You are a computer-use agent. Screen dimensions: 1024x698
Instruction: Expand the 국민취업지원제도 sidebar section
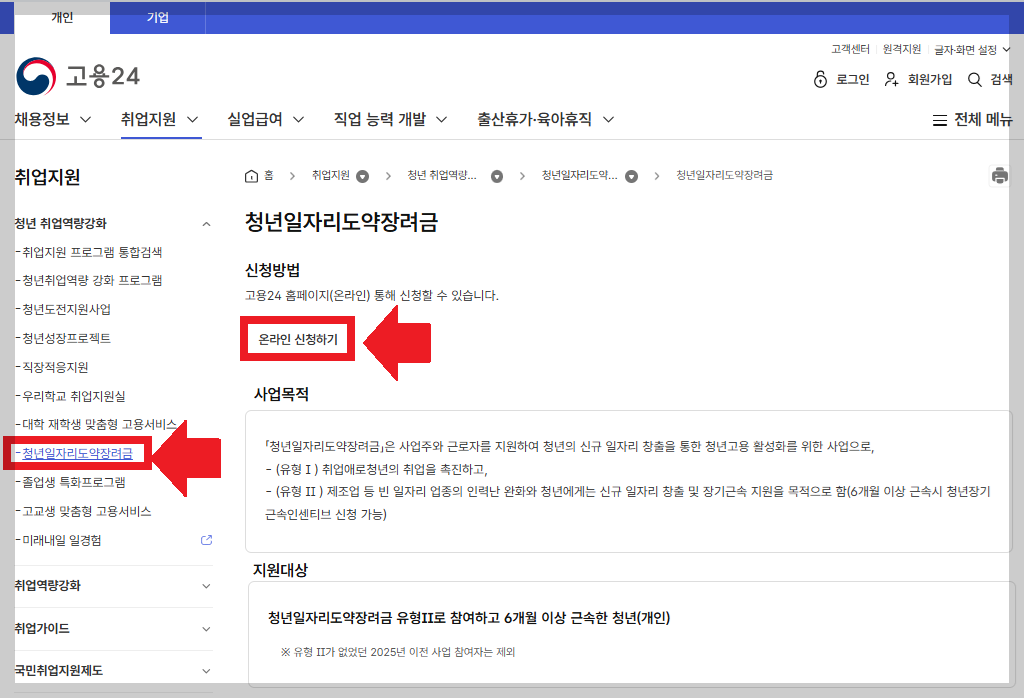(x=206, y=671)
